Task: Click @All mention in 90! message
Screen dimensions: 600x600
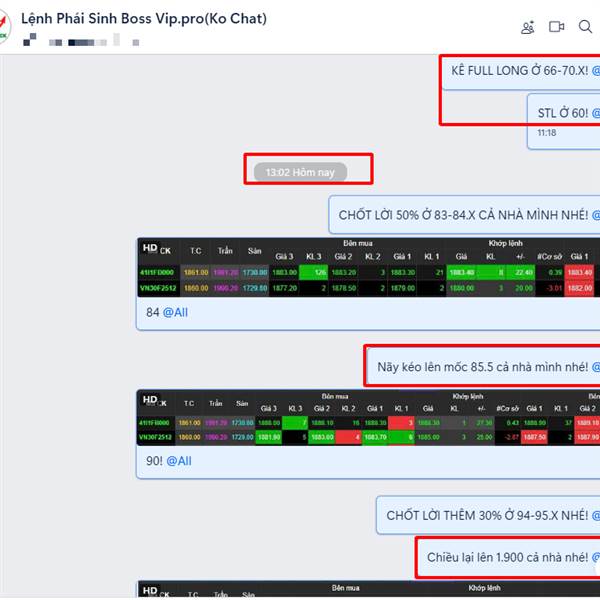Action: point(179,461)
